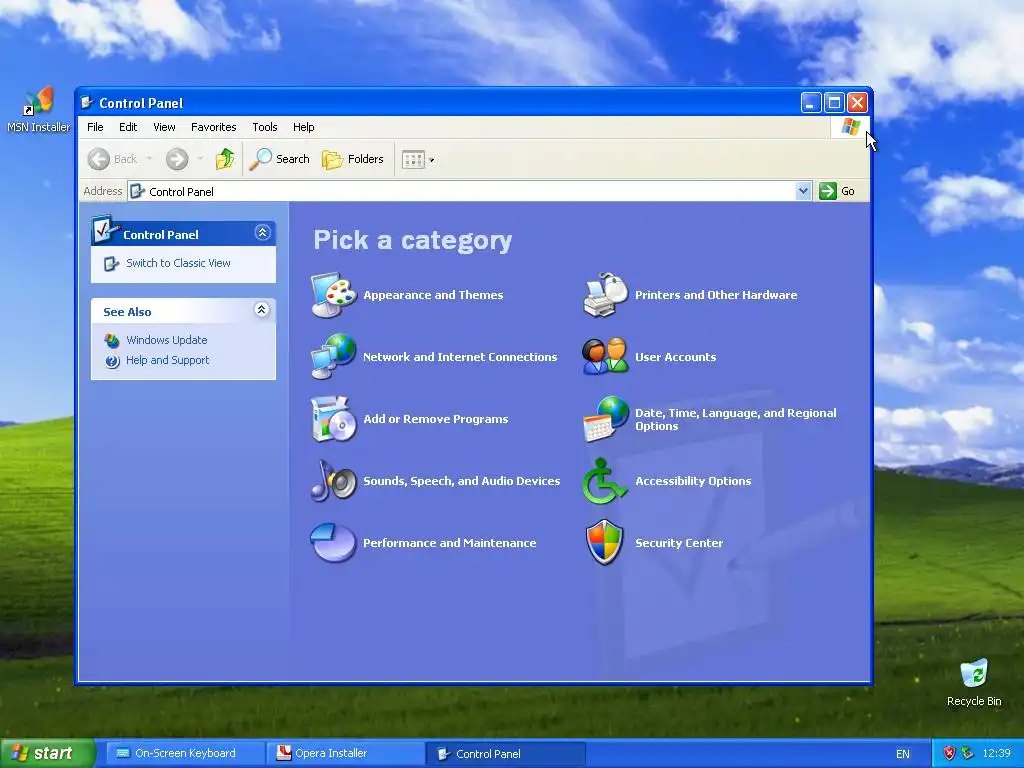Click the EN language indicator in taskbar
The image size is (1024, 768).
pos(903,754)
